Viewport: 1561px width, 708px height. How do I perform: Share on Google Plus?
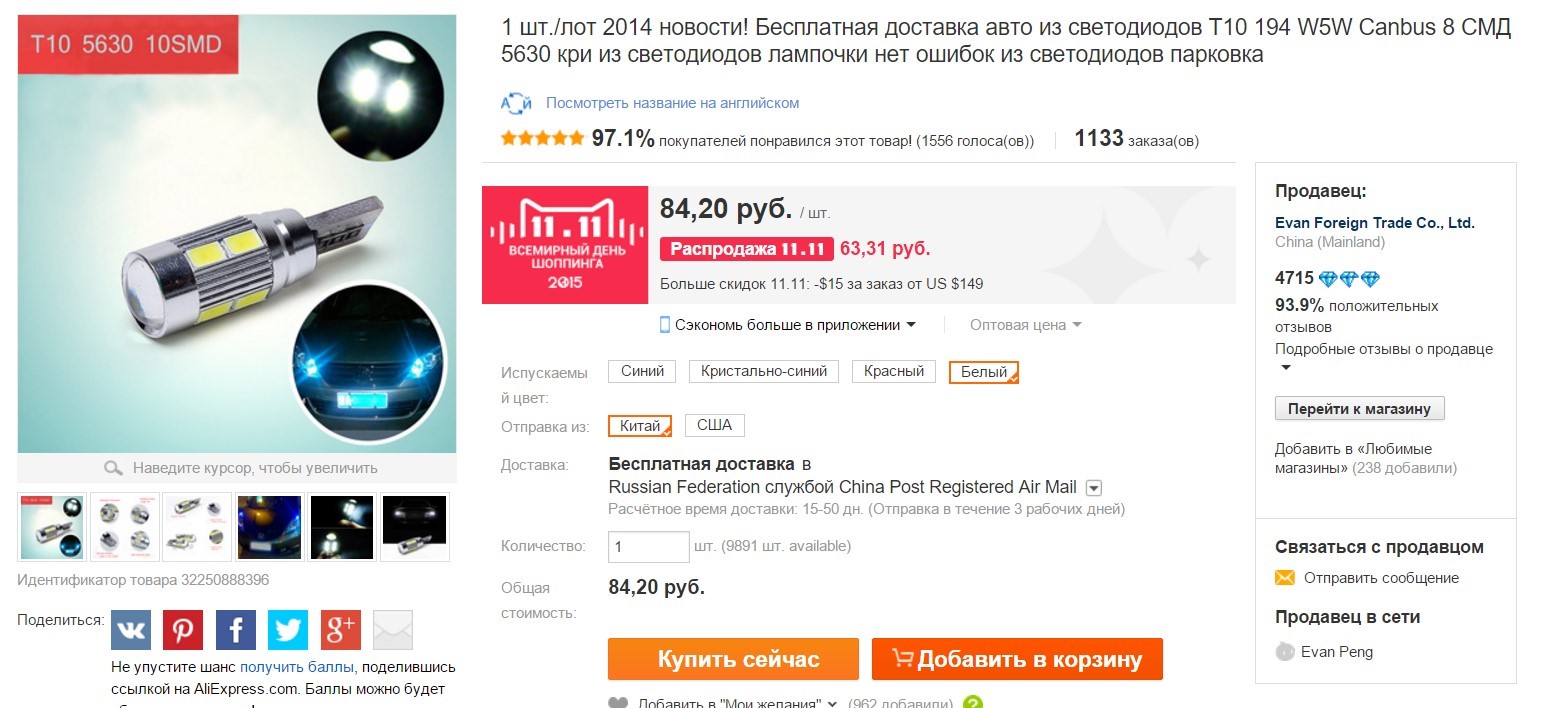coord(340,630)
